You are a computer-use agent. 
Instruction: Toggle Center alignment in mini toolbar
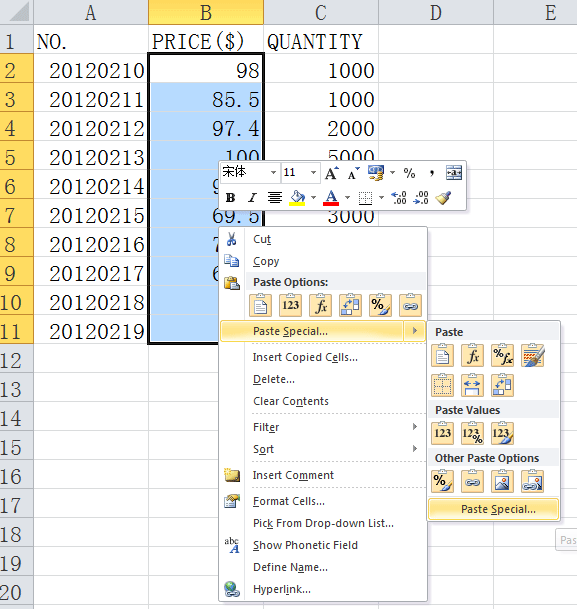[x=275, y=198]
